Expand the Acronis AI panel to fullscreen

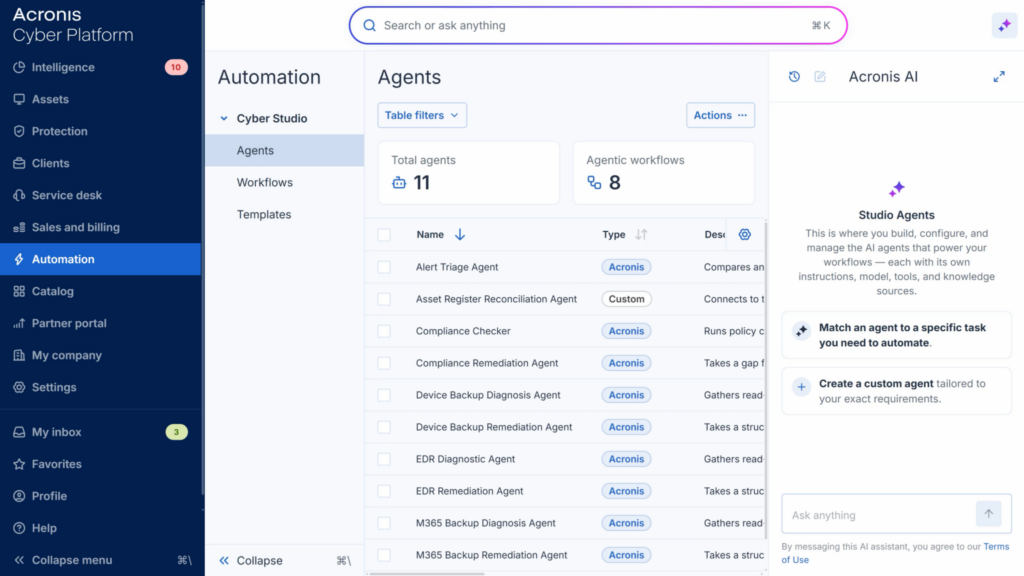tap(999, 76)
